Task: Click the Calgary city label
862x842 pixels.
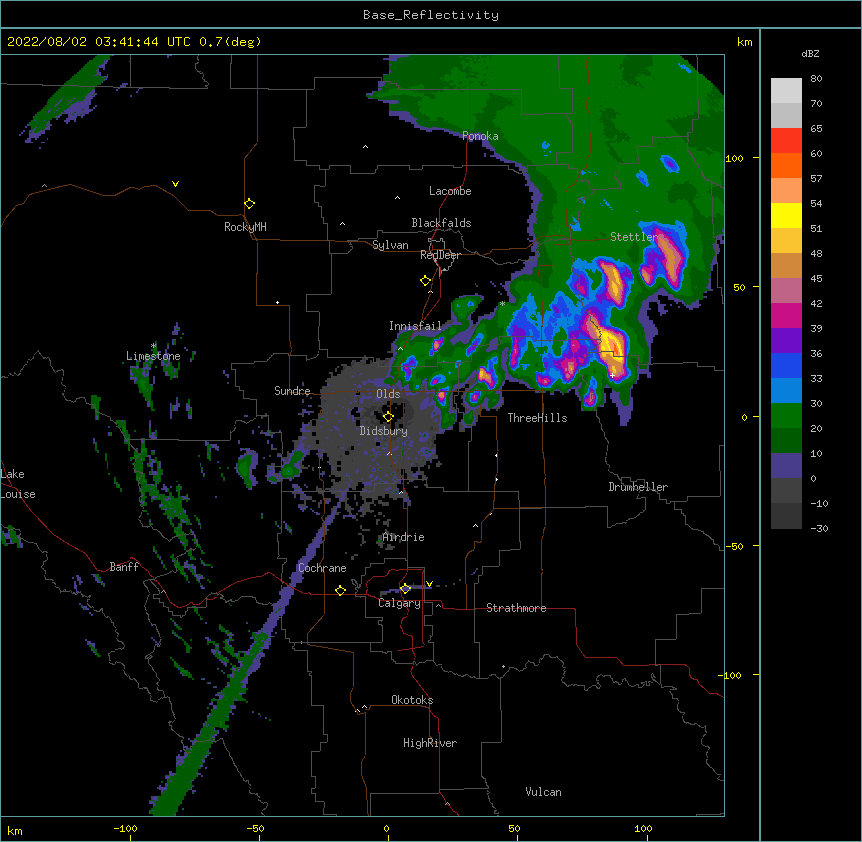Action: (x=400, y=603)
